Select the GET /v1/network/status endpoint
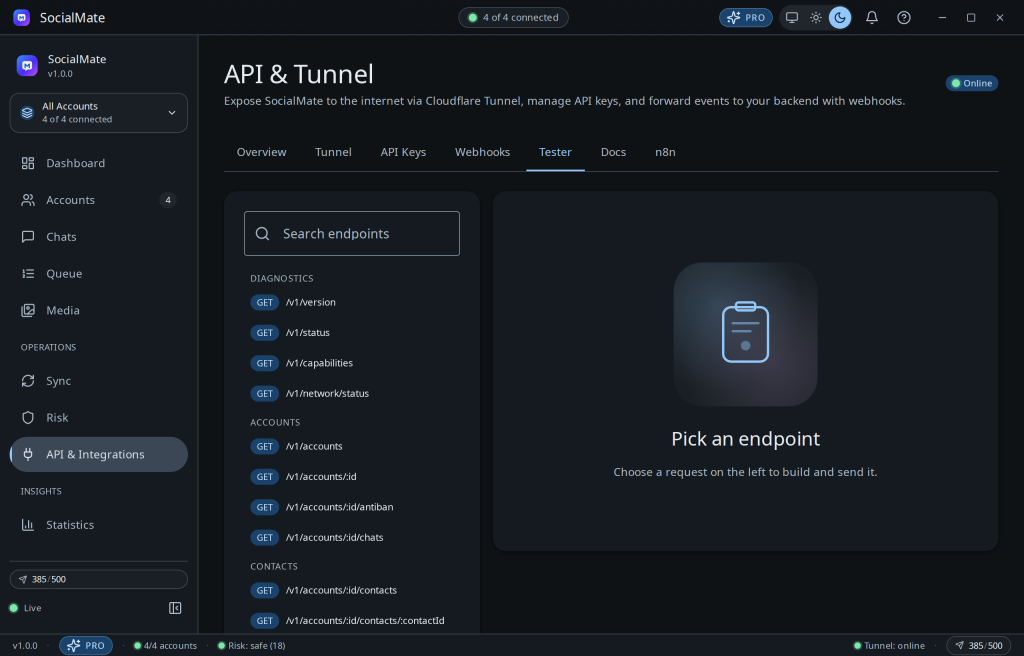This screenshot has width=1024, height=656. [352, 393]
